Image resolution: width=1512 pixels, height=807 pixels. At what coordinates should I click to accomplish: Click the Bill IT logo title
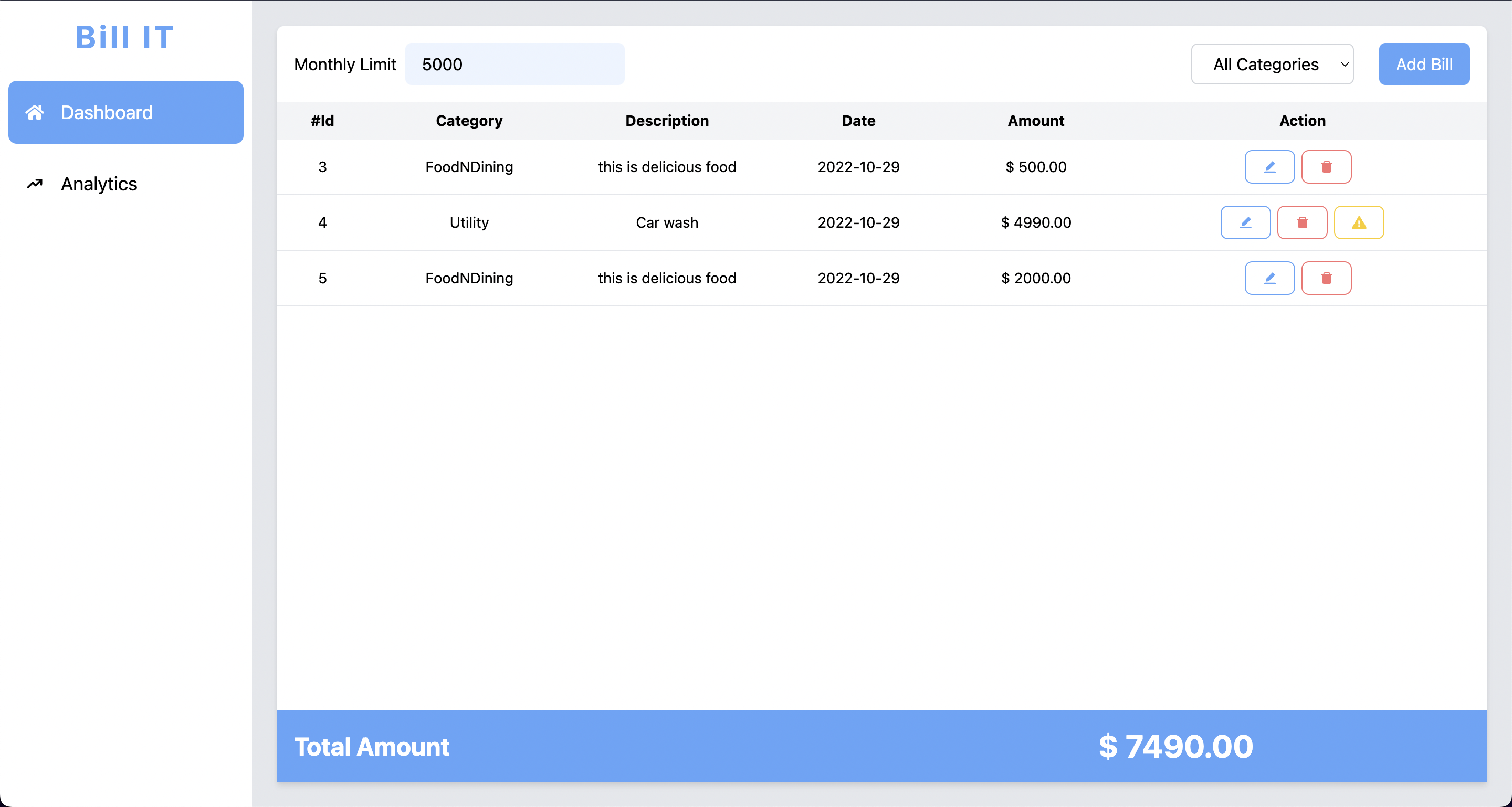[125, 38]
